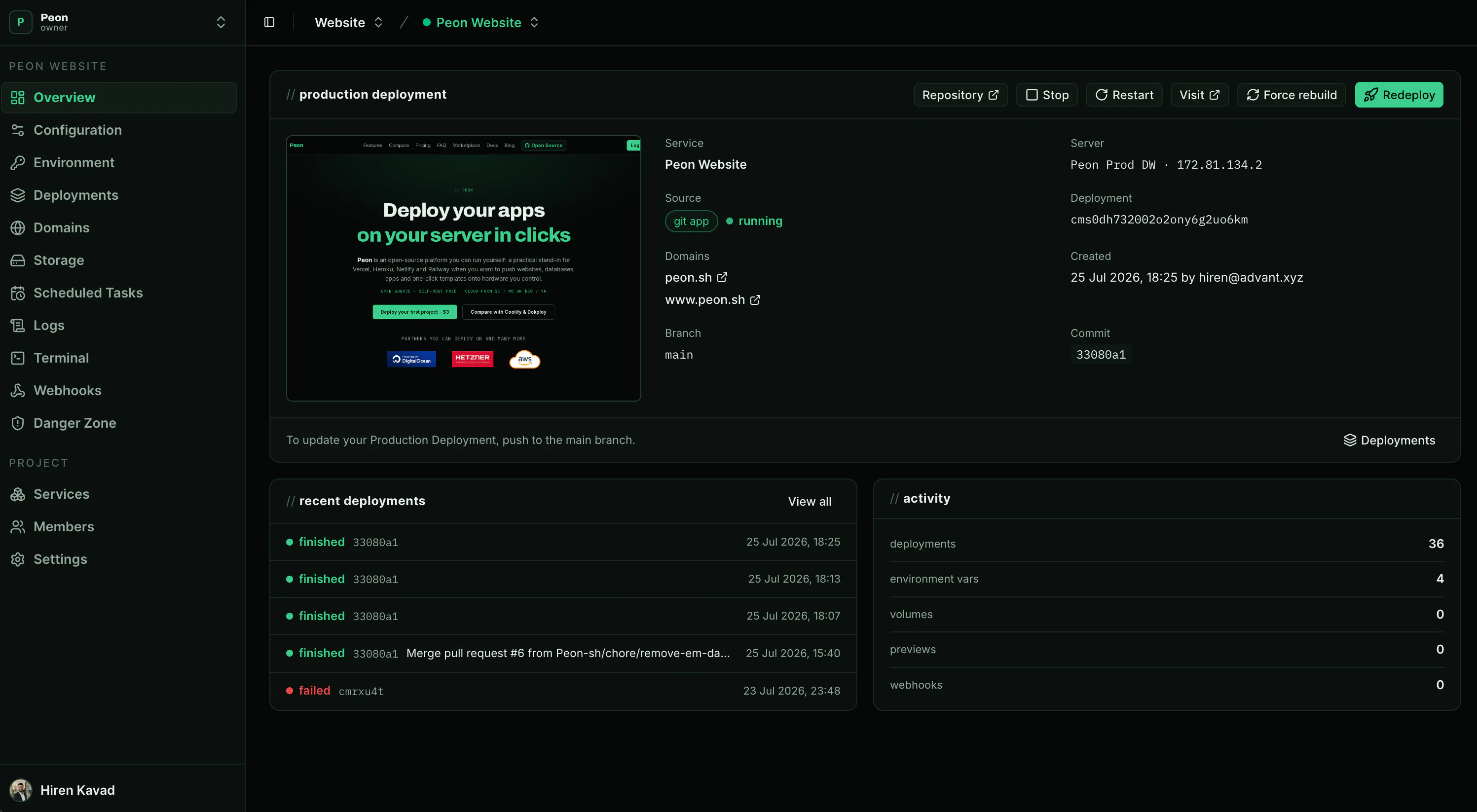The height and width of the screenshot is (812, 1477).
Task: Click the Services blocks icon
Action: tap(18, 494)
